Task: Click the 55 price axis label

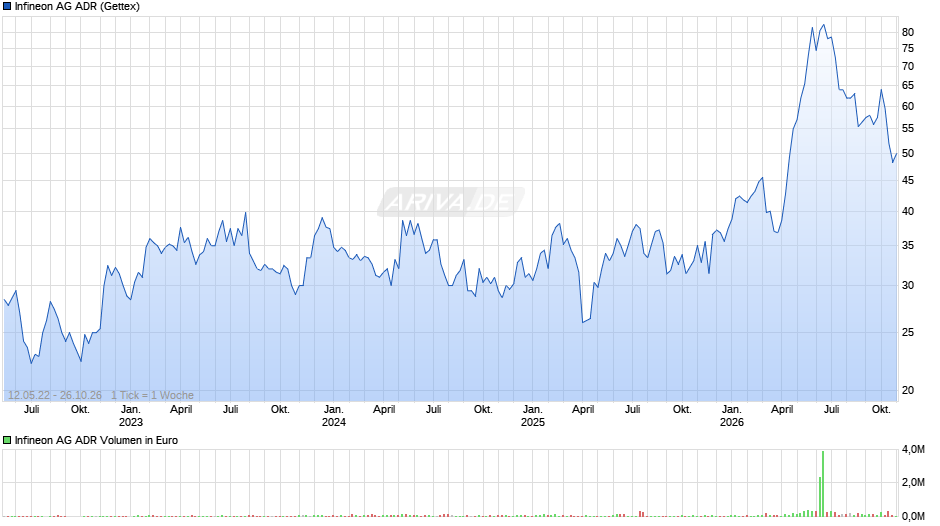Action: coord(908,128)
